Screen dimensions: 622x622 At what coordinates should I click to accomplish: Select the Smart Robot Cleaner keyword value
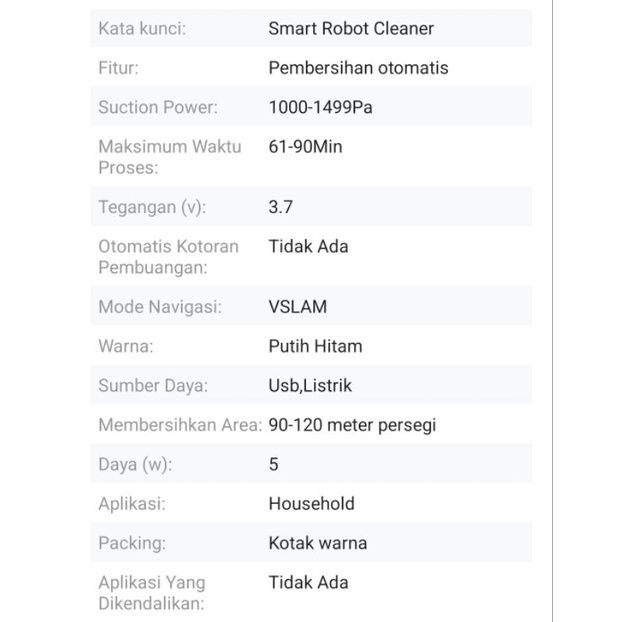point(351,29)
